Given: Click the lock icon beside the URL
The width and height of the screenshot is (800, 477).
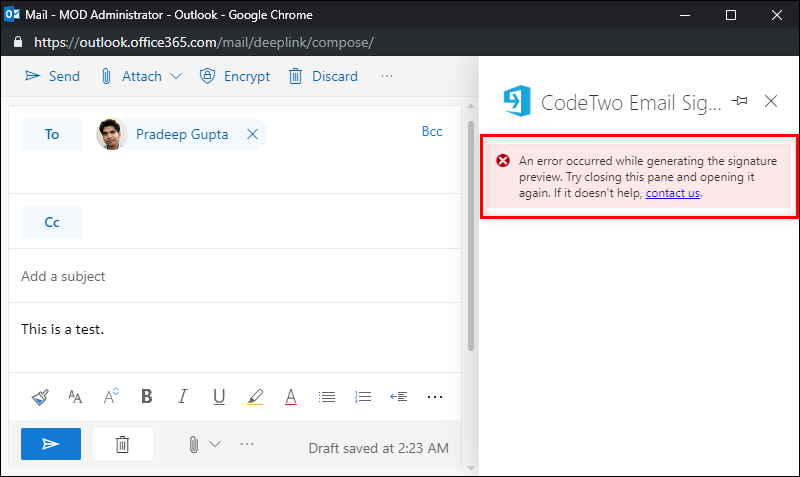Looking at the screenshot, I should (18, 42).
